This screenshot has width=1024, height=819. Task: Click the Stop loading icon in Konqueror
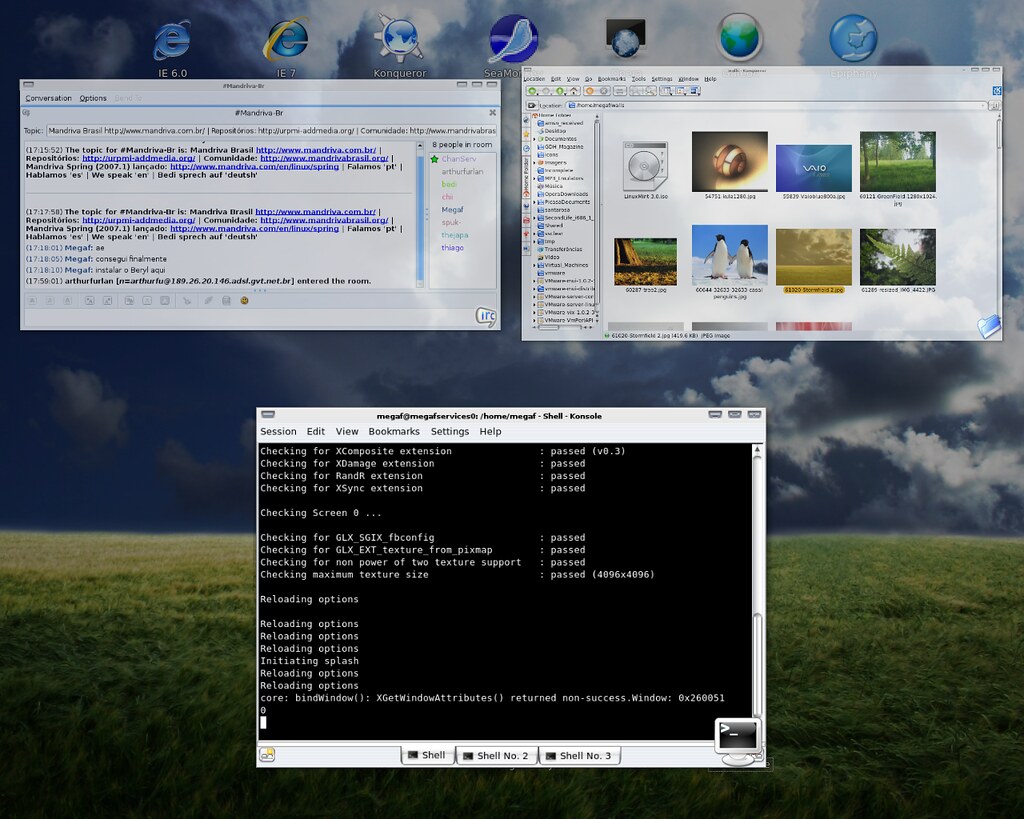point(604,91)
